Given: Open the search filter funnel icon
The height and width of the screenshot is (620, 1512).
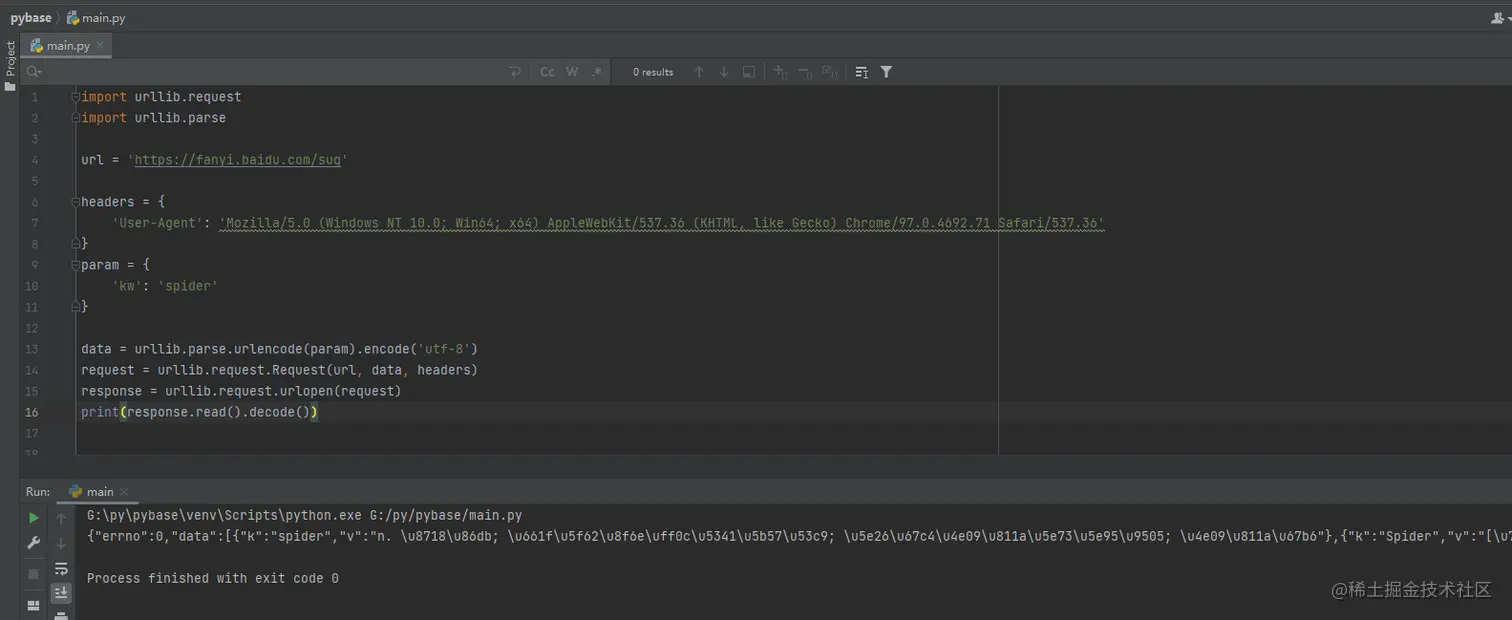Looking at the screenshot, I should click(886, 72).
